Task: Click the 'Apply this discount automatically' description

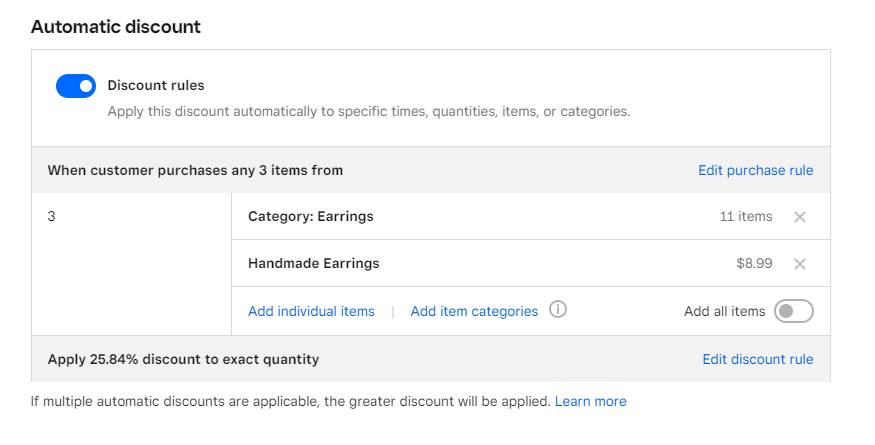Action: click(x=369, y=111)
